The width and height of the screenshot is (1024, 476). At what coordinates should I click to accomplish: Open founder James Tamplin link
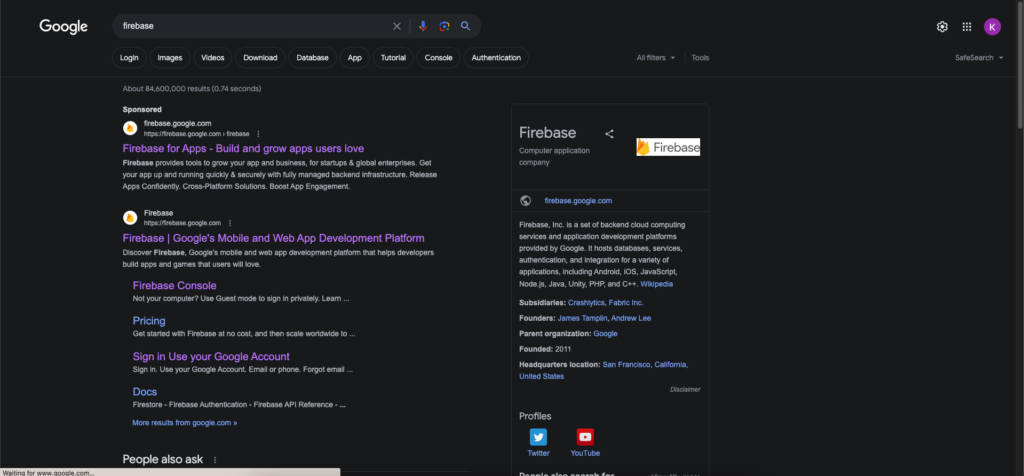coord(583,318)
